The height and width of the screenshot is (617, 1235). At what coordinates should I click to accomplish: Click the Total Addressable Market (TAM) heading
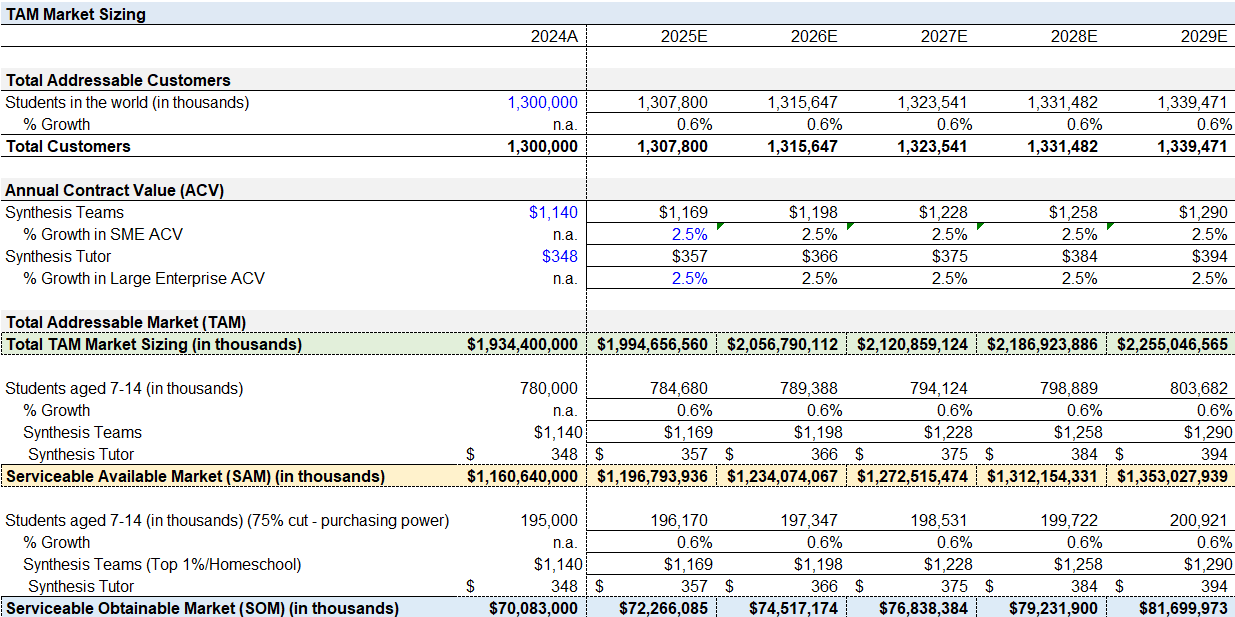pos(126,322)
